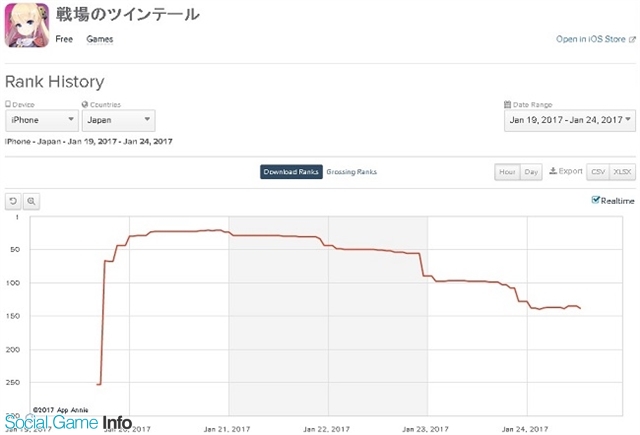Viewport: 640px width, 435px height.
Task: Click the game app icon thumbnail
Action: pos(27,25)
